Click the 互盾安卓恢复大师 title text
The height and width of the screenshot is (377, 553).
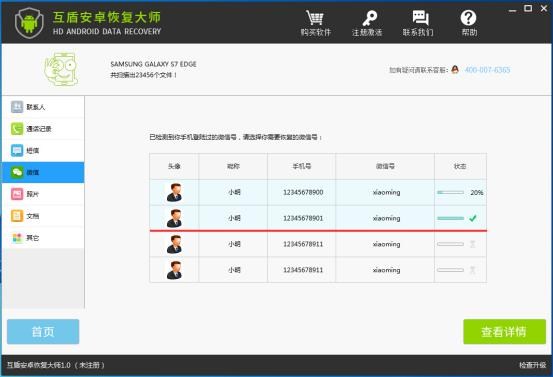107,17
